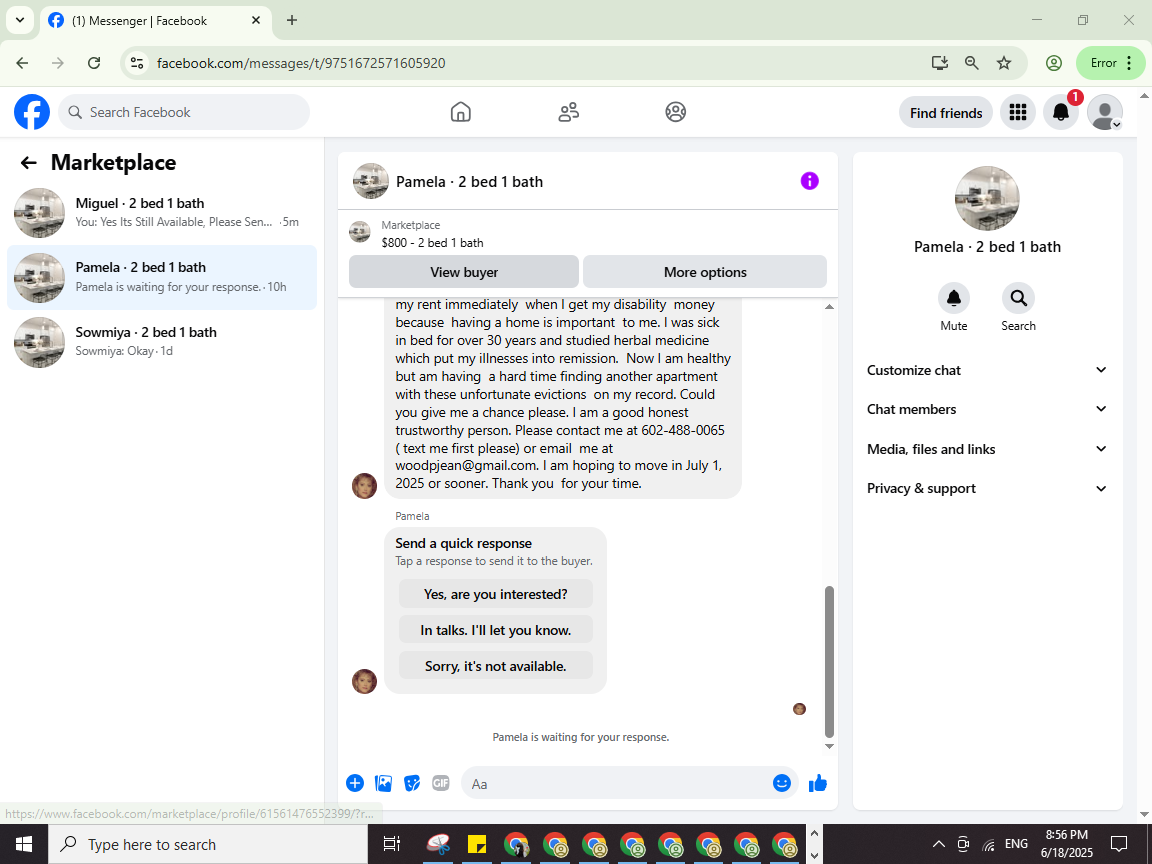Open browser zoom magnifier icon
1152x864 pixels.
click(972, 63)
